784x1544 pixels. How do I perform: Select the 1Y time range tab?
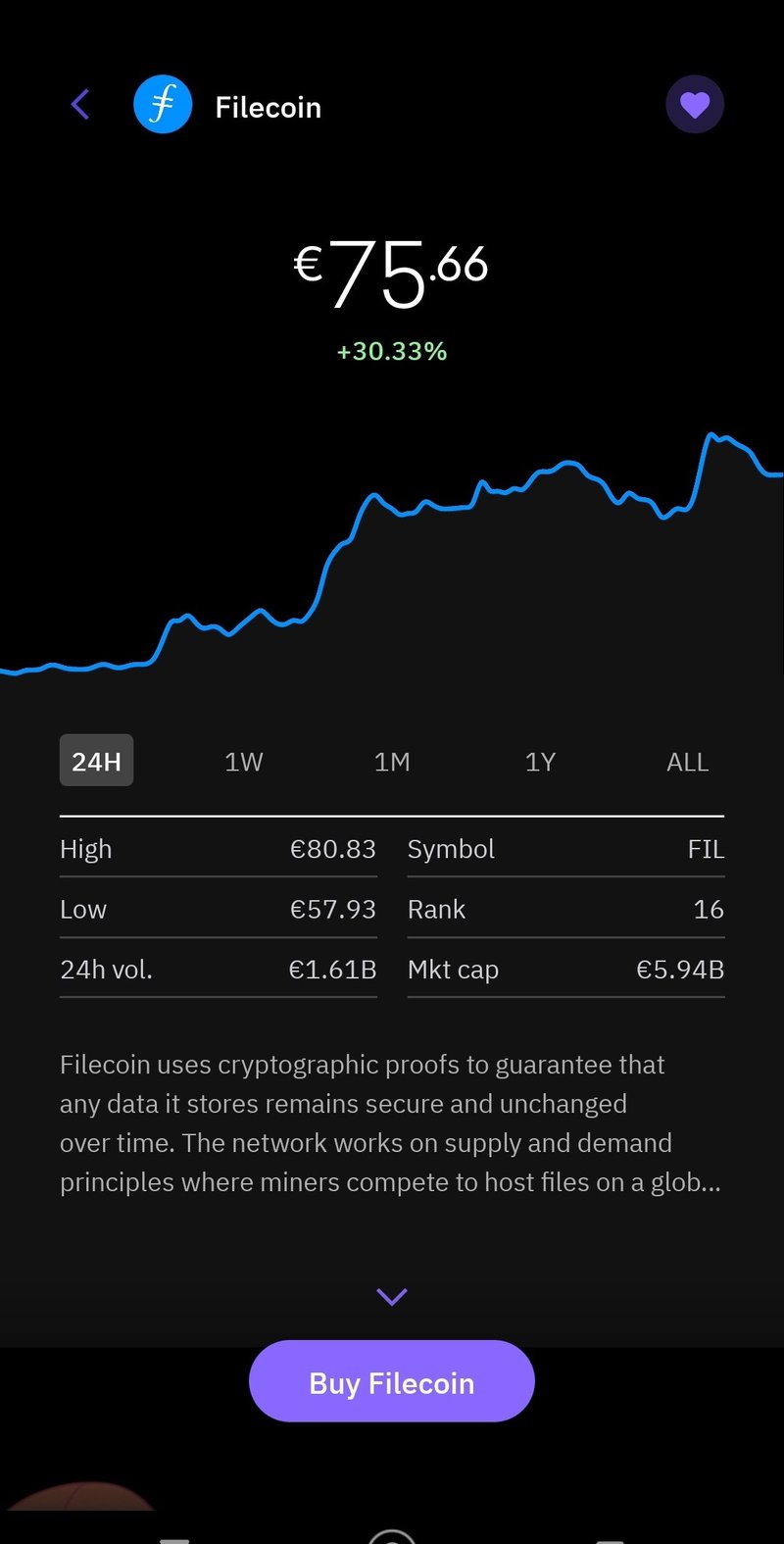click(540, 762)
